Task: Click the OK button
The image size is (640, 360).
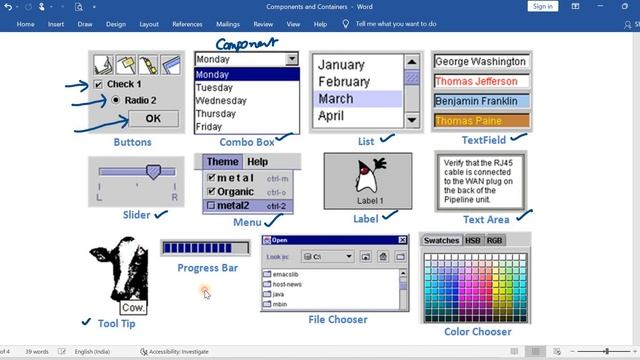Action: tap(153, 119)
